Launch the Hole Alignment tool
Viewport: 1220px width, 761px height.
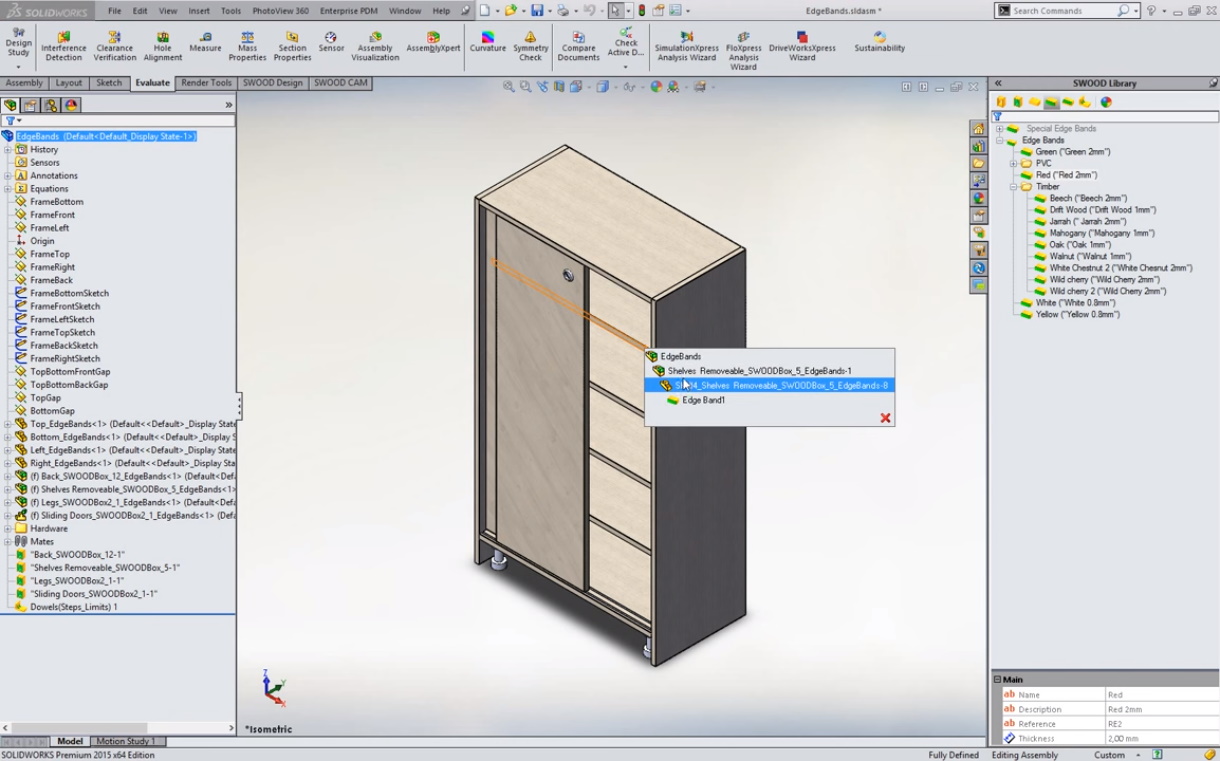[x=162, y=46]
